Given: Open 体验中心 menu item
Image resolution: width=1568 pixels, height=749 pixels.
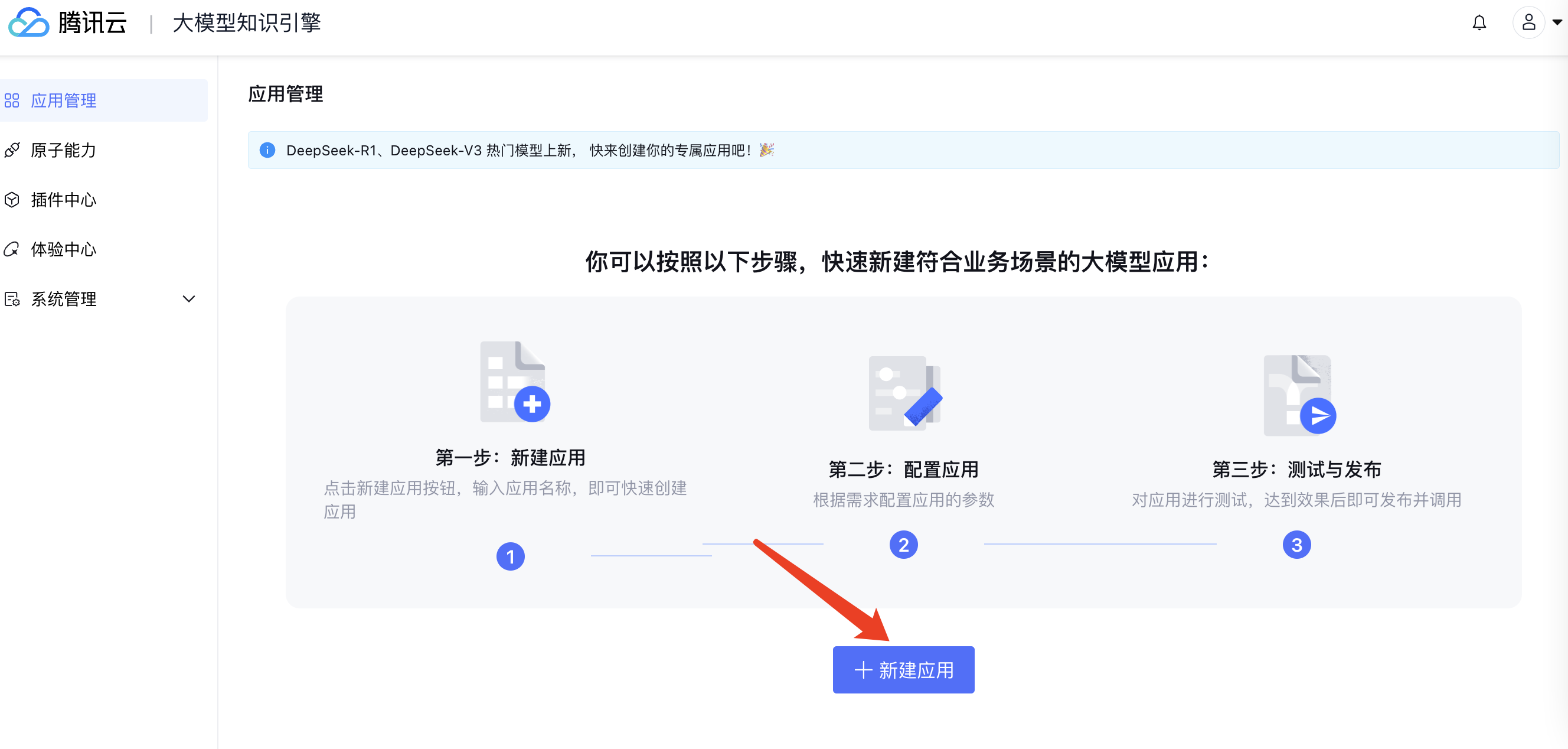Looking at the screenshot, I should [x=63, y=249].
